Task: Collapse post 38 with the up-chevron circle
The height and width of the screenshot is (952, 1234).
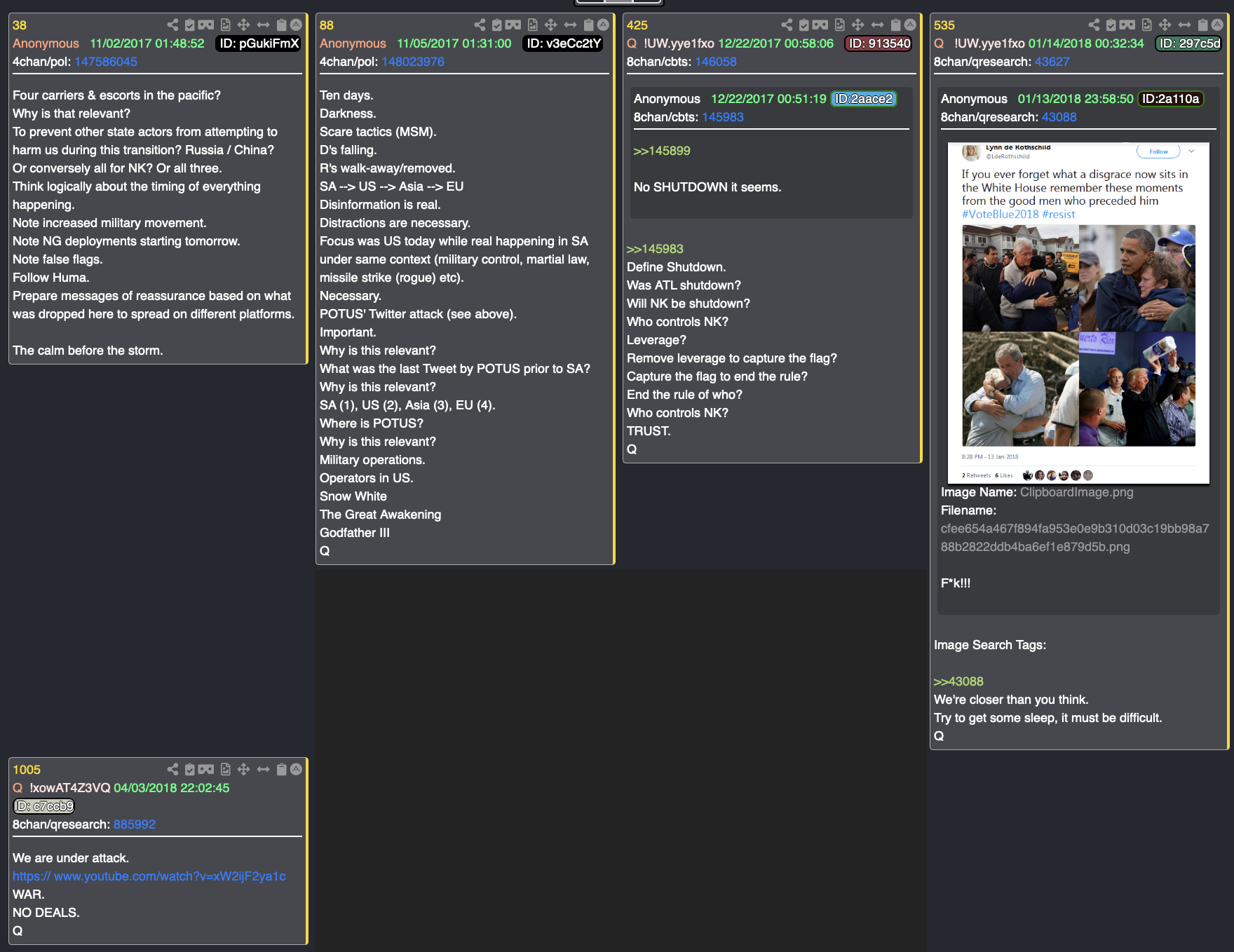Action: pyautogui.click(x=297, y=25)
